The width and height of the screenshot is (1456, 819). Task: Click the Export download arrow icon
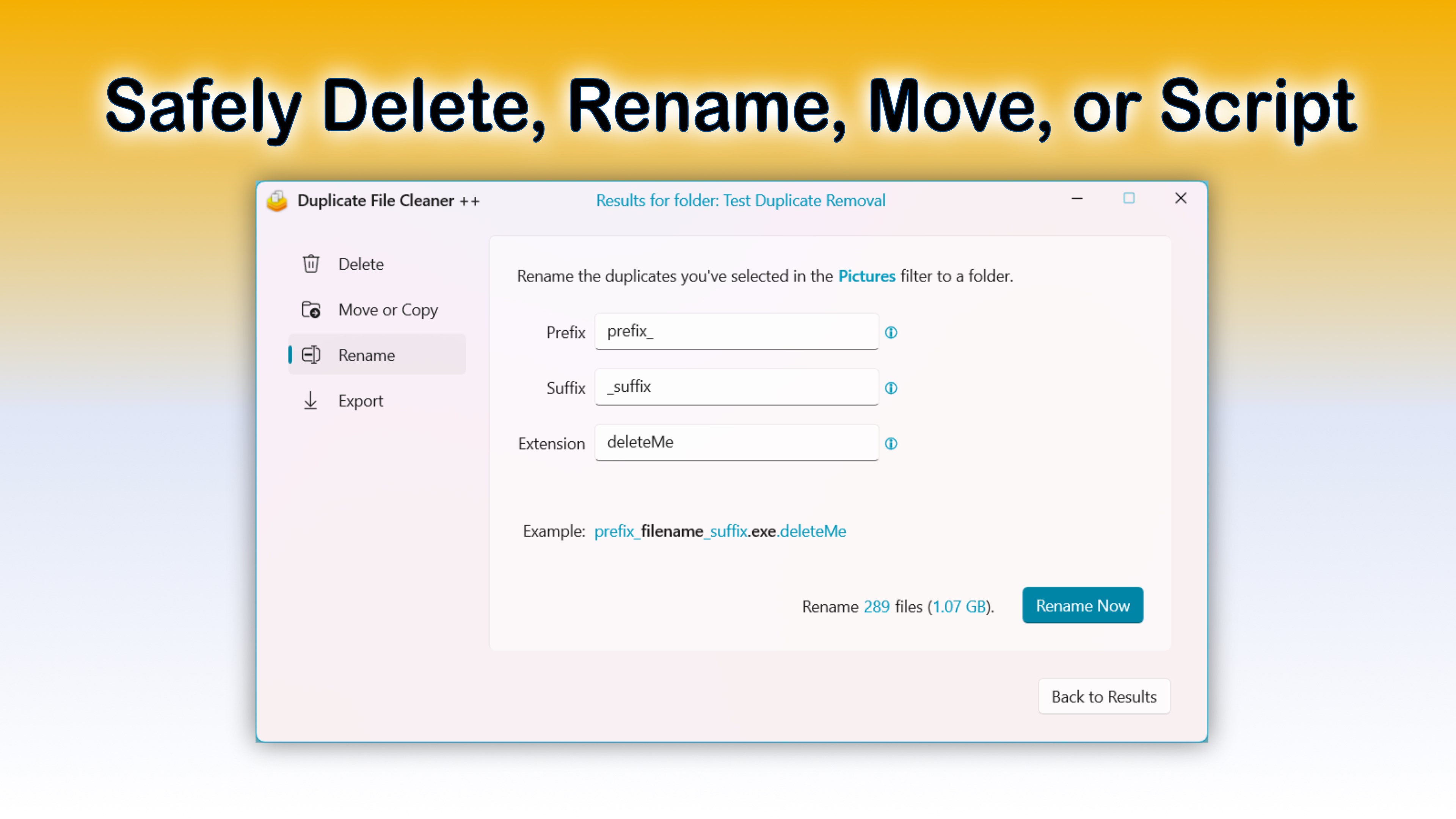tap(310, 401)
